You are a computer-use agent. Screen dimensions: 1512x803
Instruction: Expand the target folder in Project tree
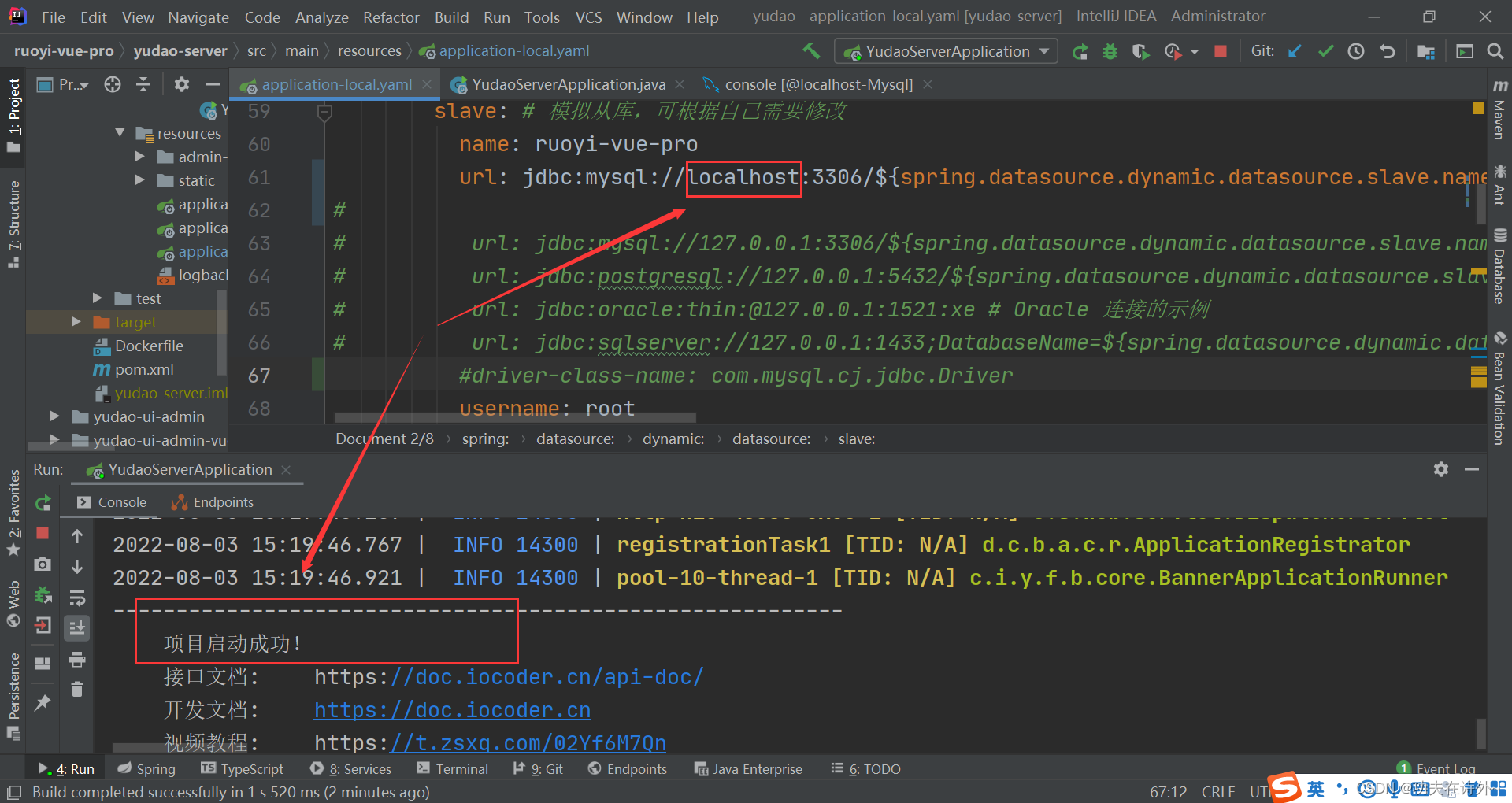(76, 321)
